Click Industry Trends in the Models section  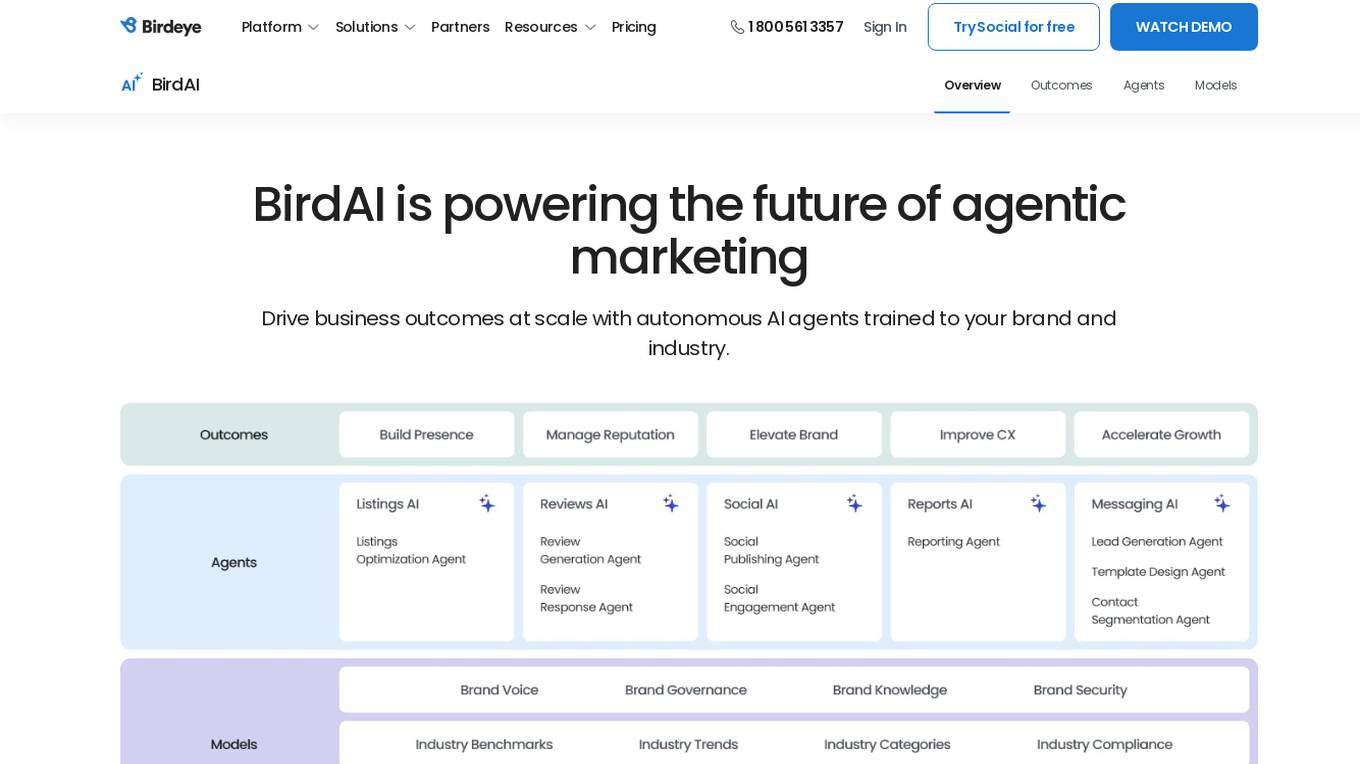[x=688, y=745]
